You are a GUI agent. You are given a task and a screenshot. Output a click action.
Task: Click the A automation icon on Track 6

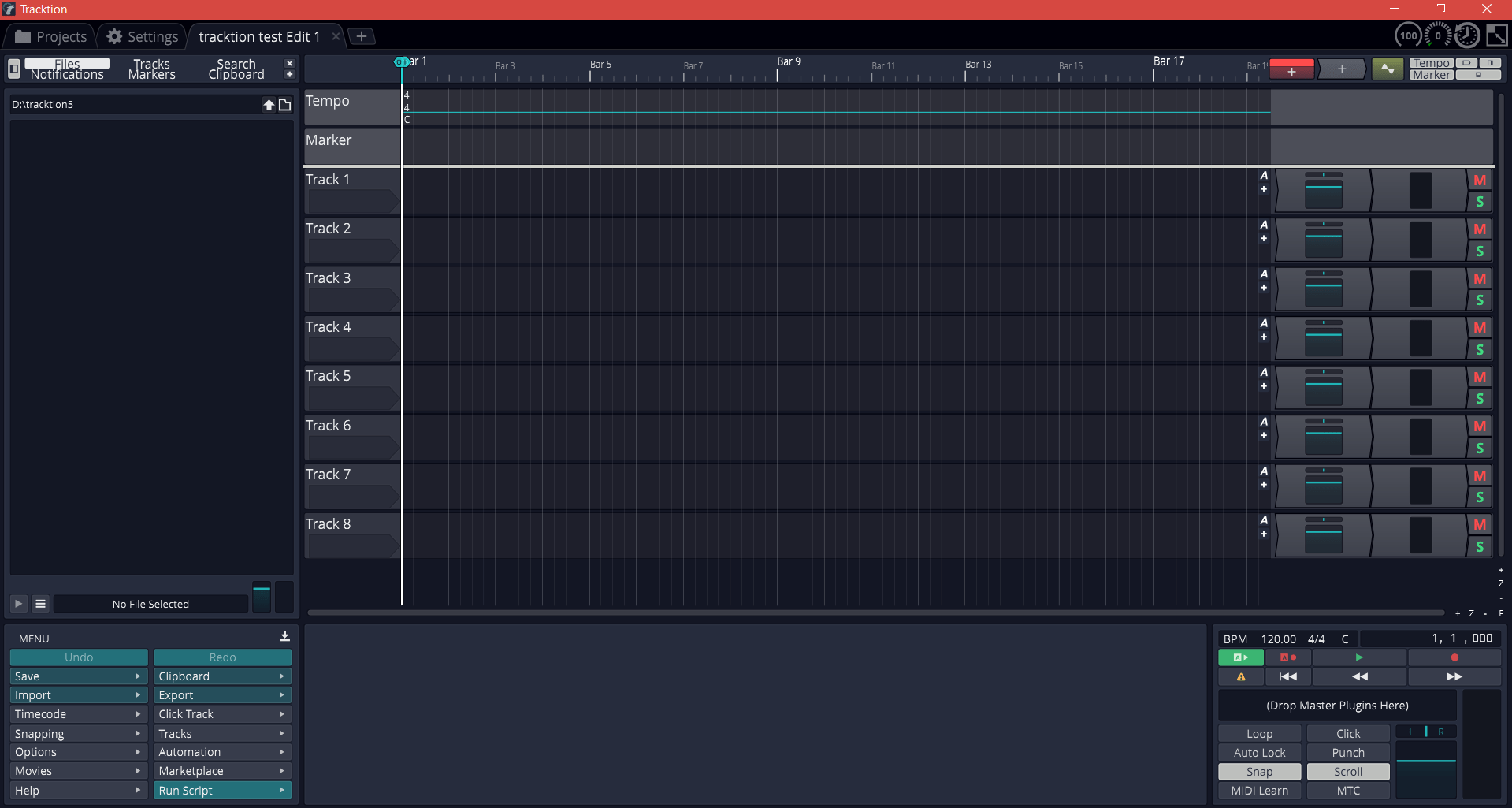[x=1264, y=422]
